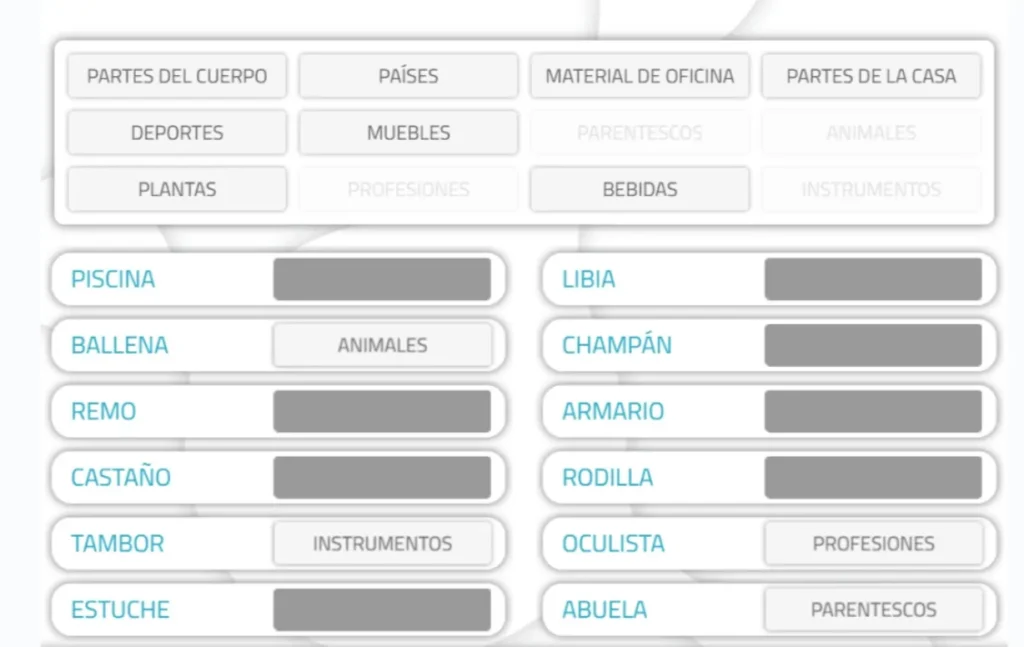Click the gray answer slot for ARMARIO

(873, 411)
